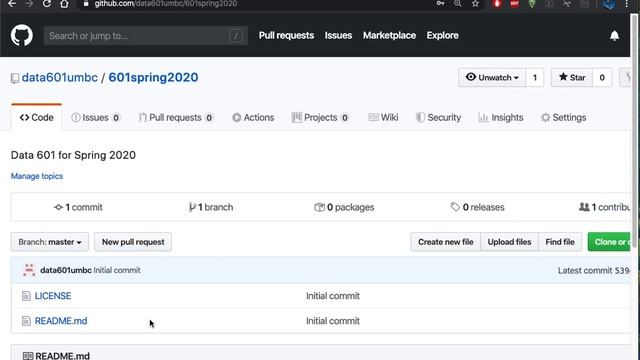Click Create new file button
Image resolution: width=640 pixels, height=360 pixels.
[446, 242]
